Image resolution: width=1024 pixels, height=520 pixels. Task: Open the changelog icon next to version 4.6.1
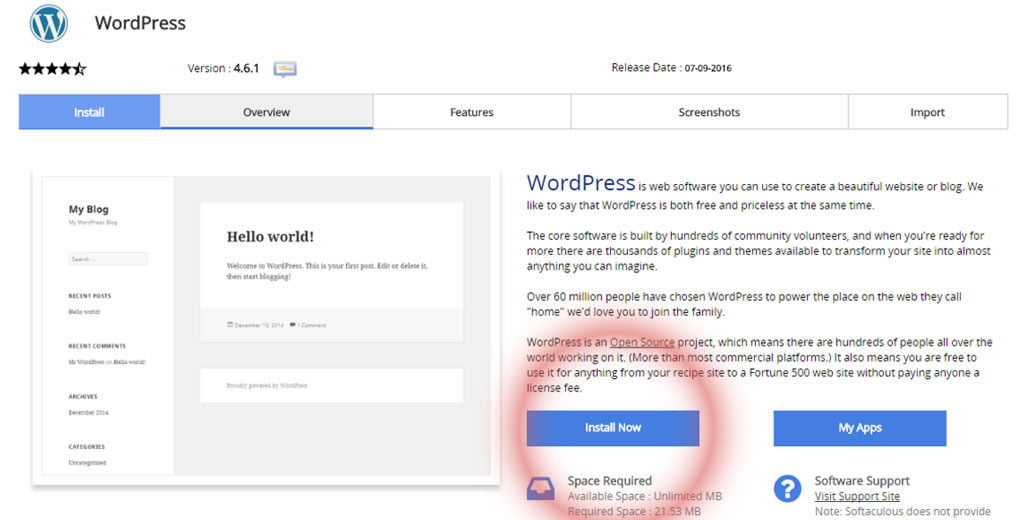(x=285, y=69)
